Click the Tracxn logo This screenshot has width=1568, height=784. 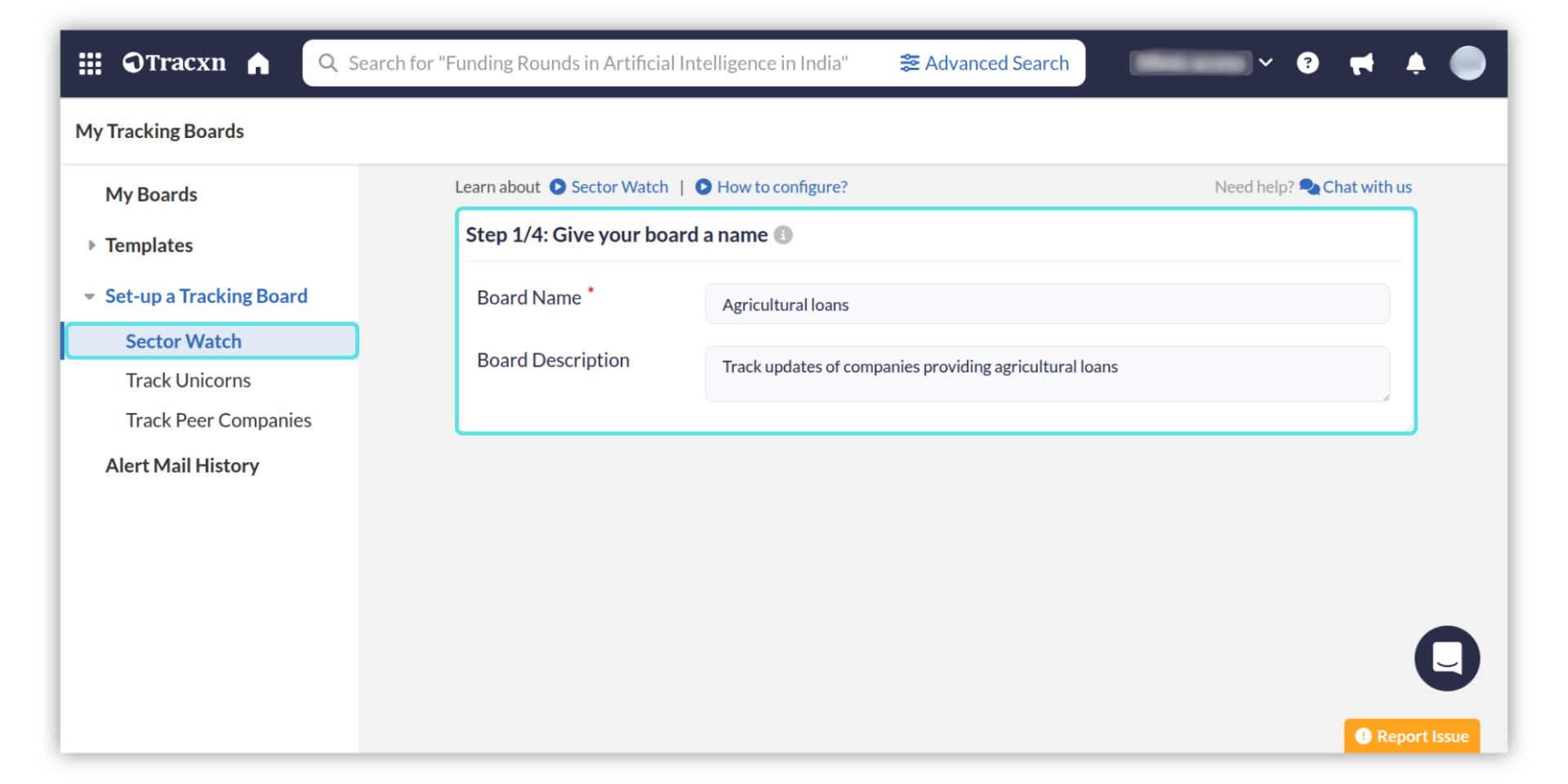[175, 63]
